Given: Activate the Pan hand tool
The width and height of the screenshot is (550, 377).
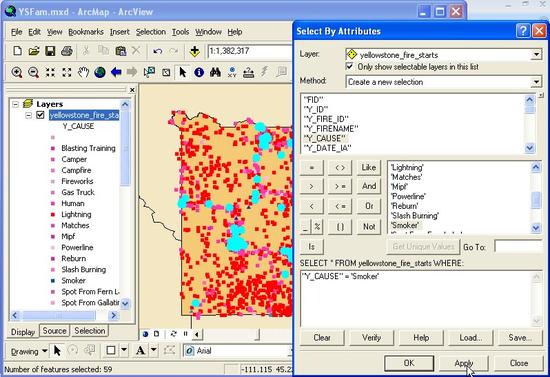Looking at the screenshot, I should click(x=83, y=72).
